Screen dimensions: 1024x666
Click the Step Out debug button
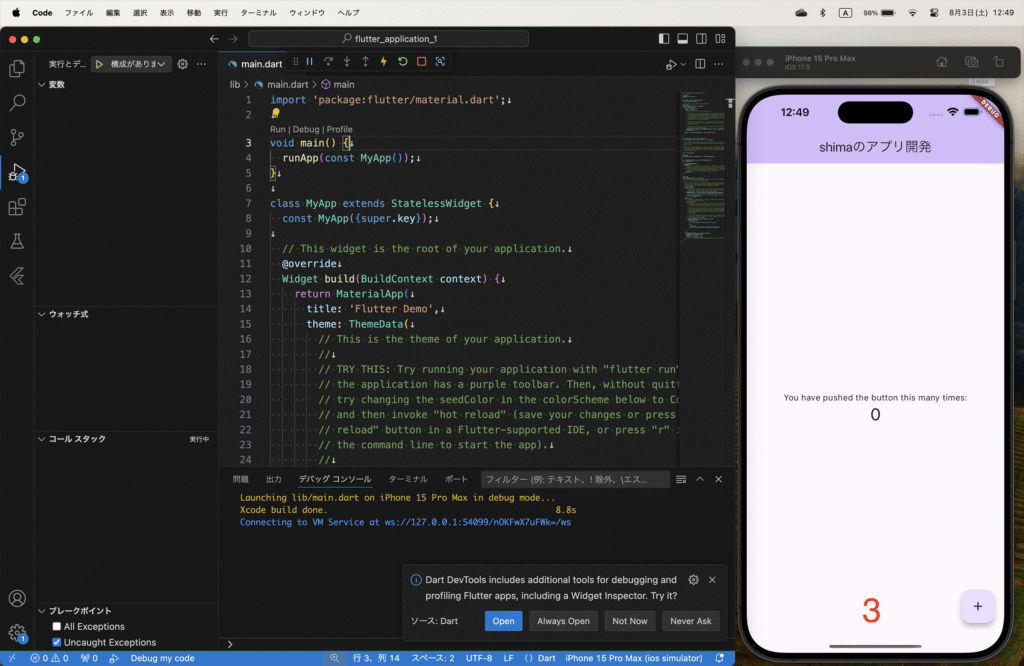pos(366,62)
